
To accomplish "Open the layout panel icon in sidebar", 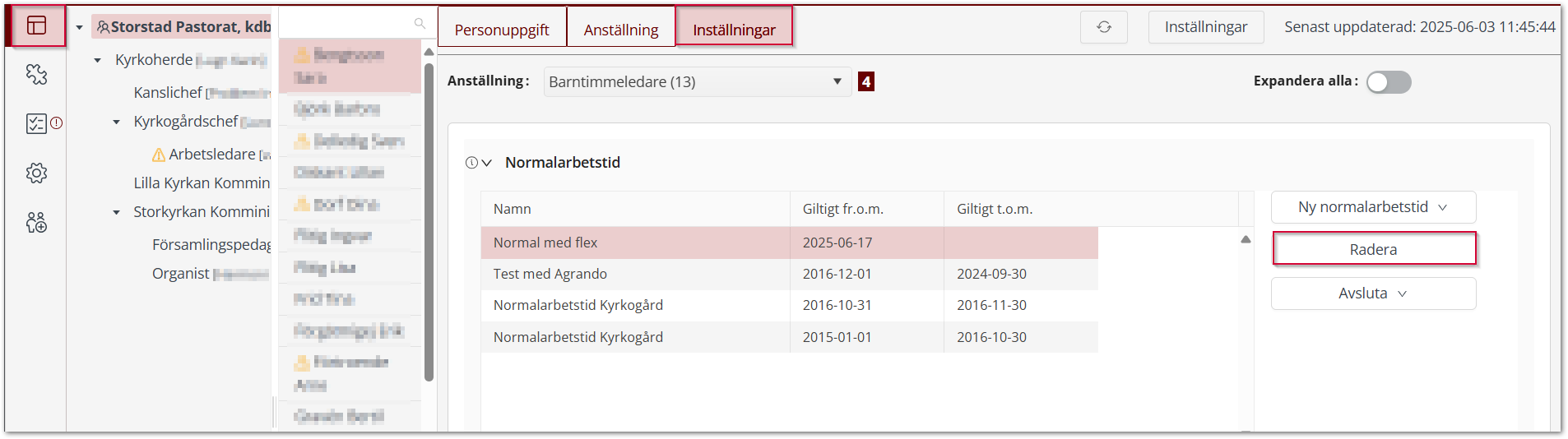I will tap(36, 25).
